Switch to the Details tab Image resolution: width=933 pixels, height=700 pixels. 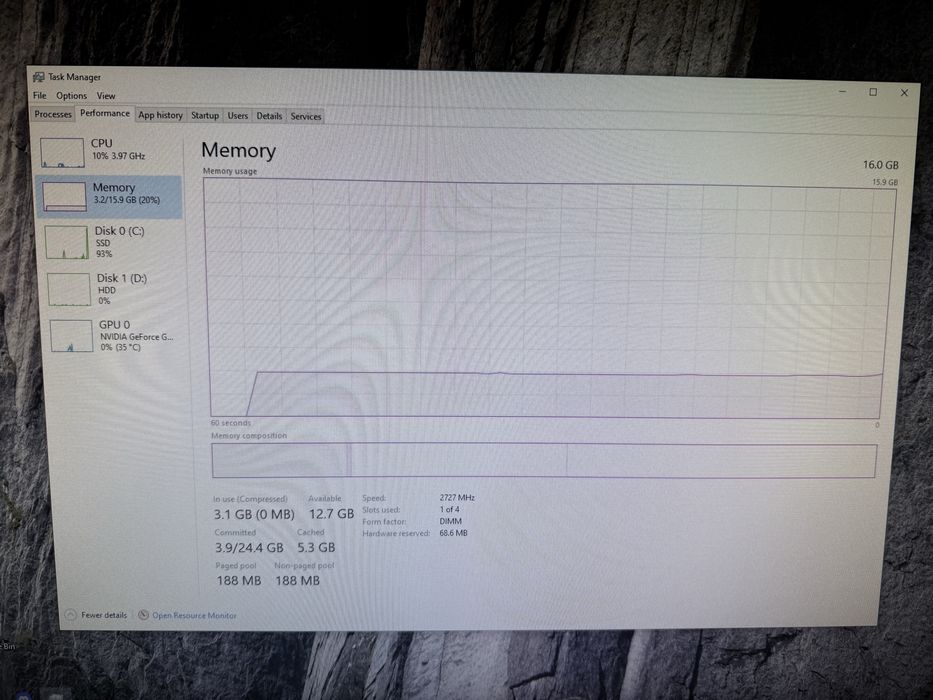pyautogui.click(x=269, y=116)
